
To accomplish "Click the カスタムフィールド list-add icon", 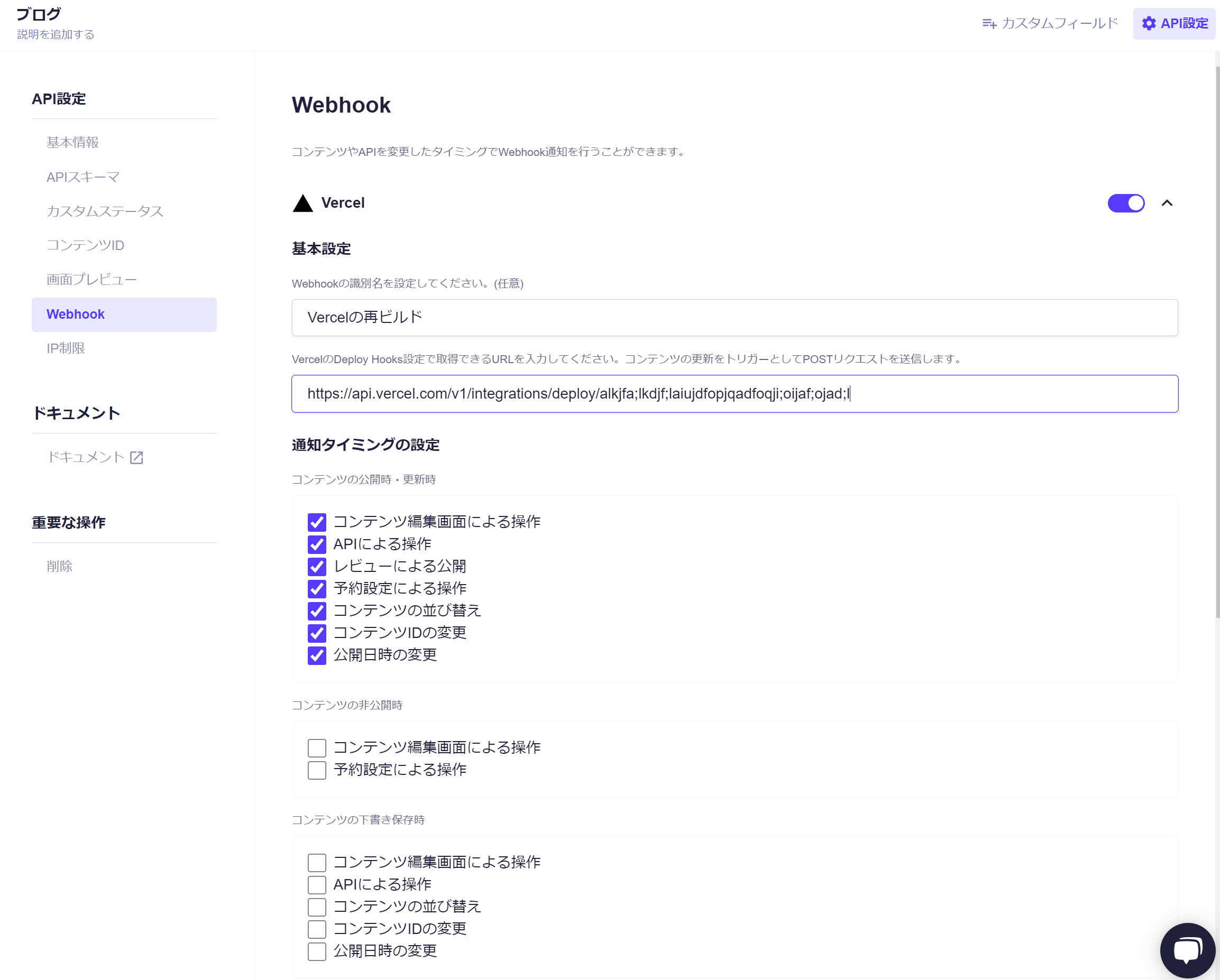I will point(989,23).
